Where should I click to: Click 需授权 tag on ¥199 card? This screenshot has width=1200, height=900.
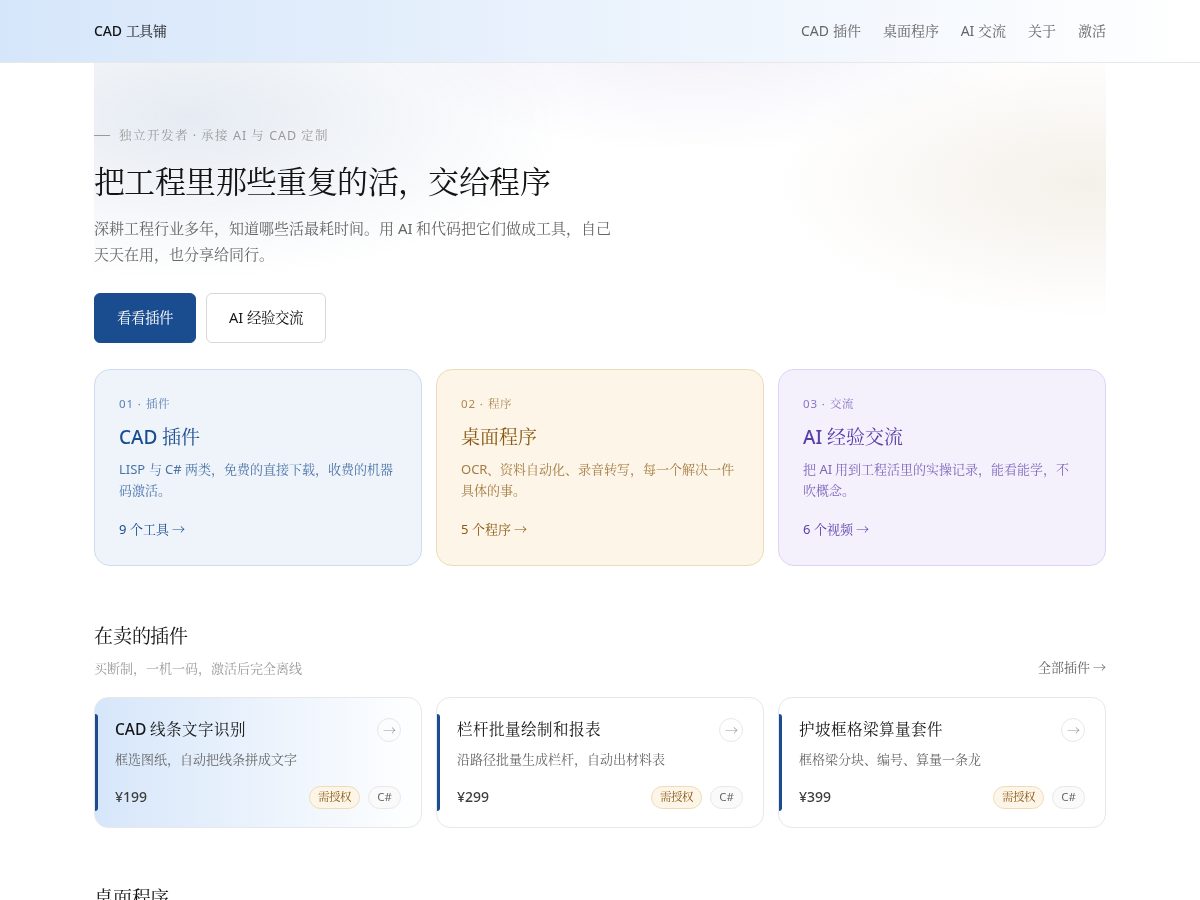tap(334, 797)
